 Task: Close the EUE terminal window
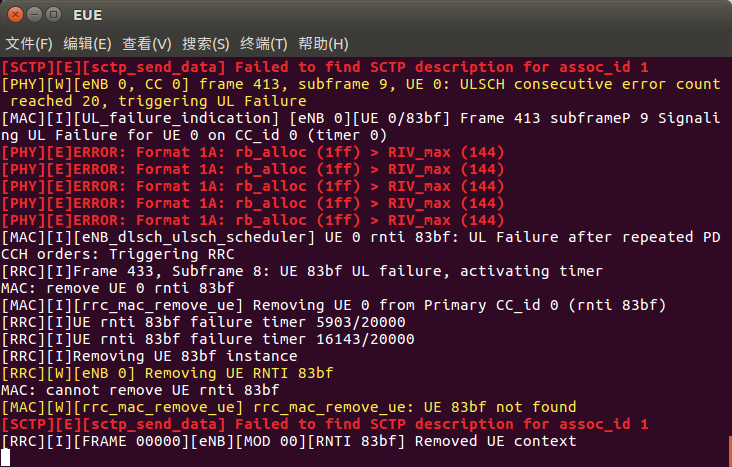pos(15,14)
